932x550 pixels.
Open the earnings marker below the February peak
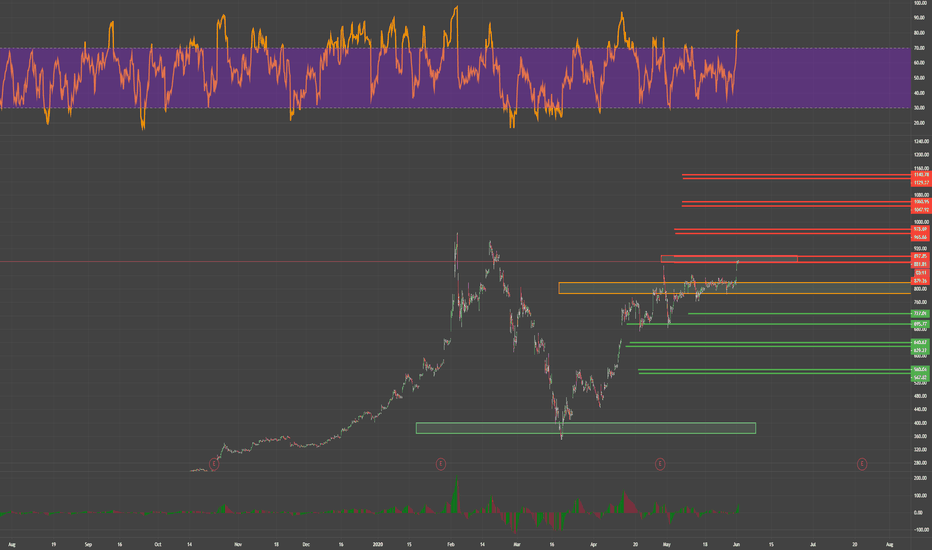(x=440, y=464)
